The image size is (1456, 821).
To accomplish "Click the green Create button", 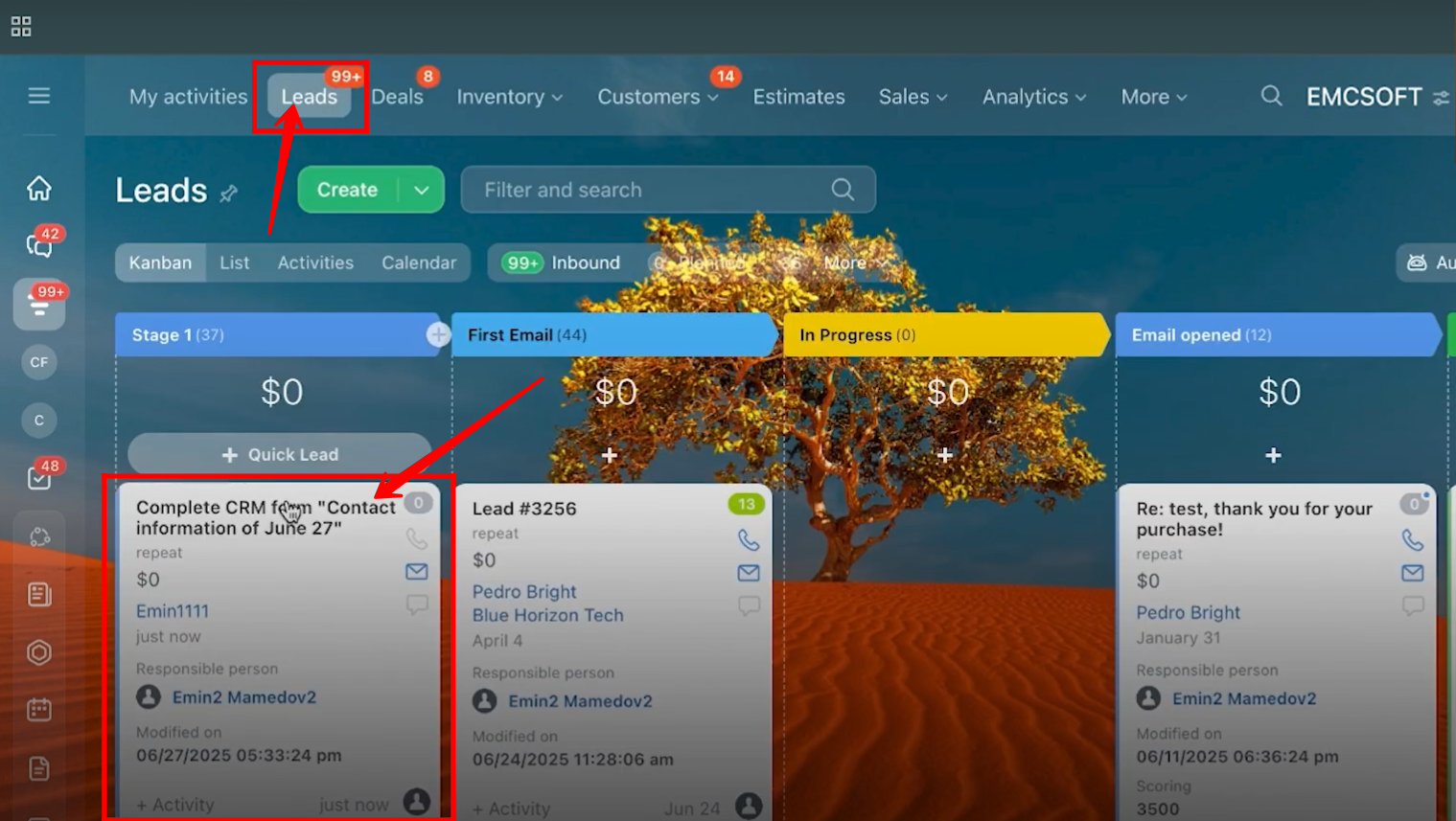I will (x=348, y=190).
